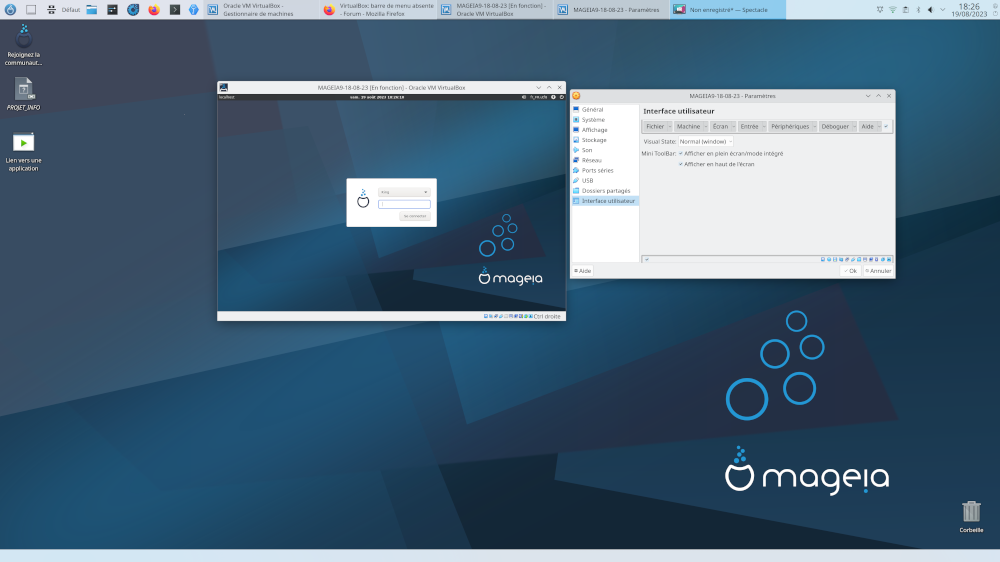Select the Lien vers une application shortcut
The image size is (1000, 562).
24,152
